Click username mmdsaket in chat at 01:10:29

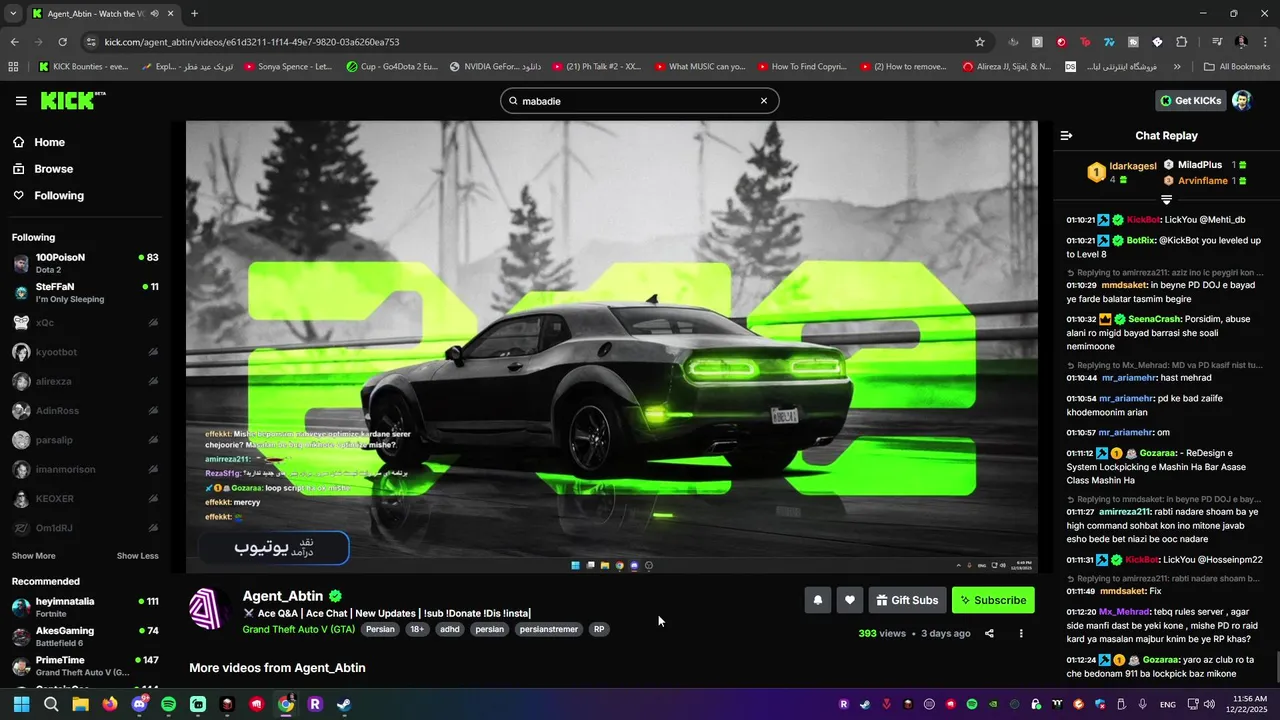pos(1123,285)
